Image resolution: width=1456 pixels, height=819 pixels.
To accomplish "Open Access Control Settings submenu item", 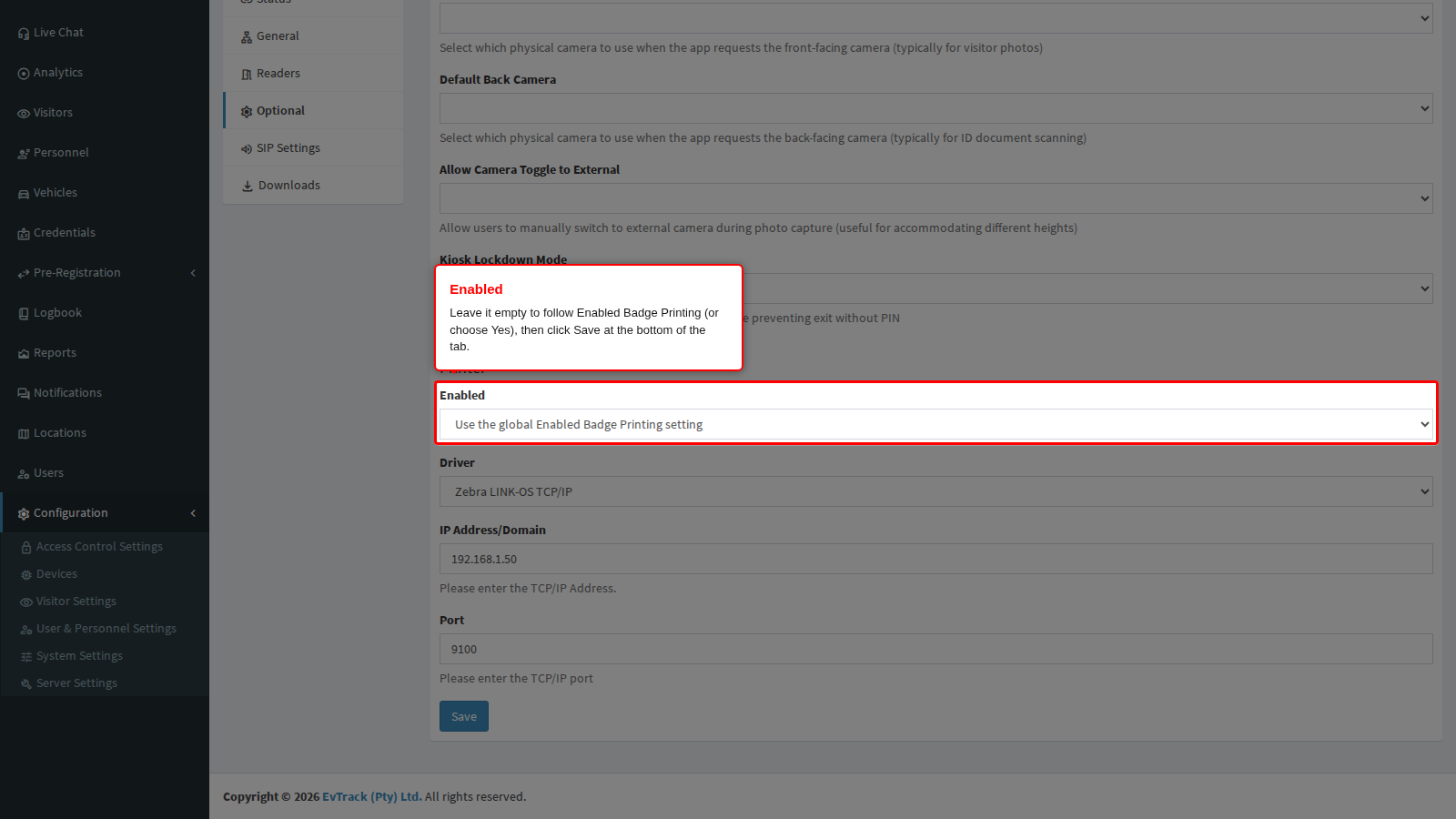I will click(105, 547).
